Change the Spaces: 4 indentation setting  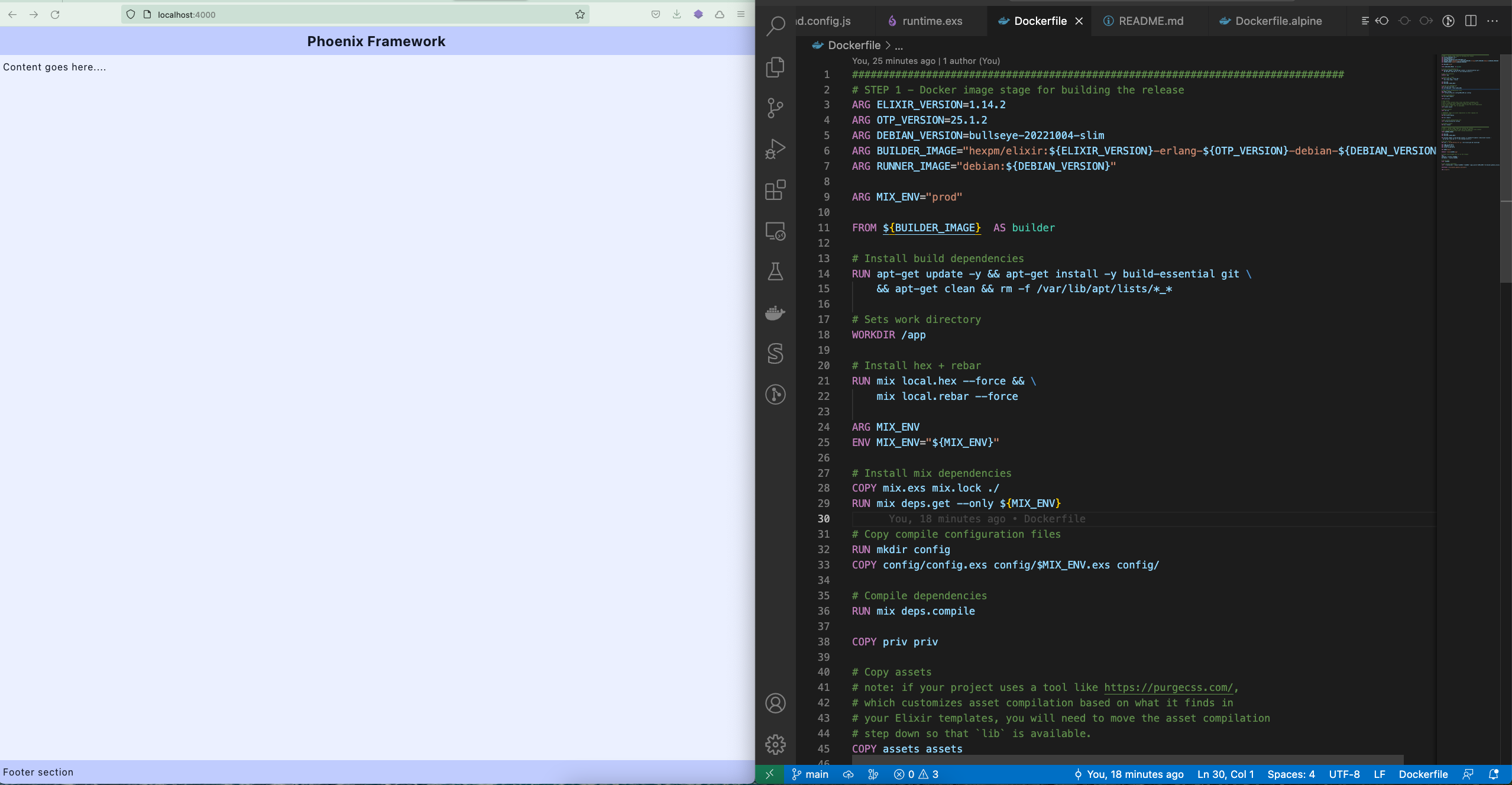point(1291,774)
